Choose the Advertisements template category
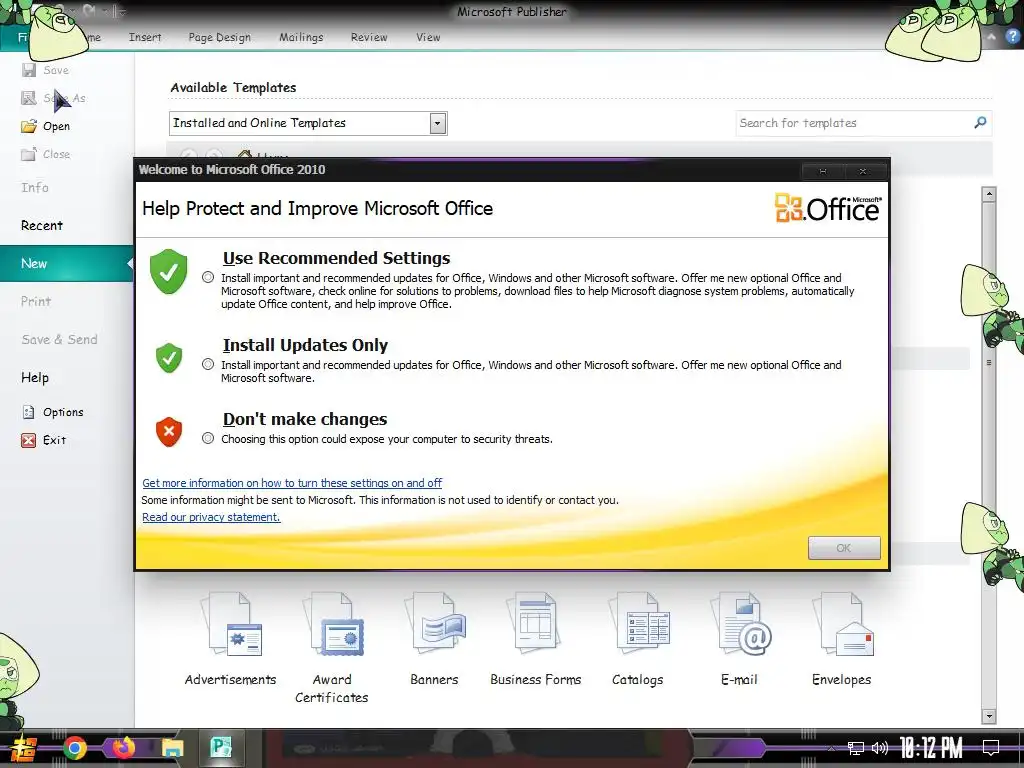Image resolution: width=1024 pixels, height=768 pixels. point(231,639)
